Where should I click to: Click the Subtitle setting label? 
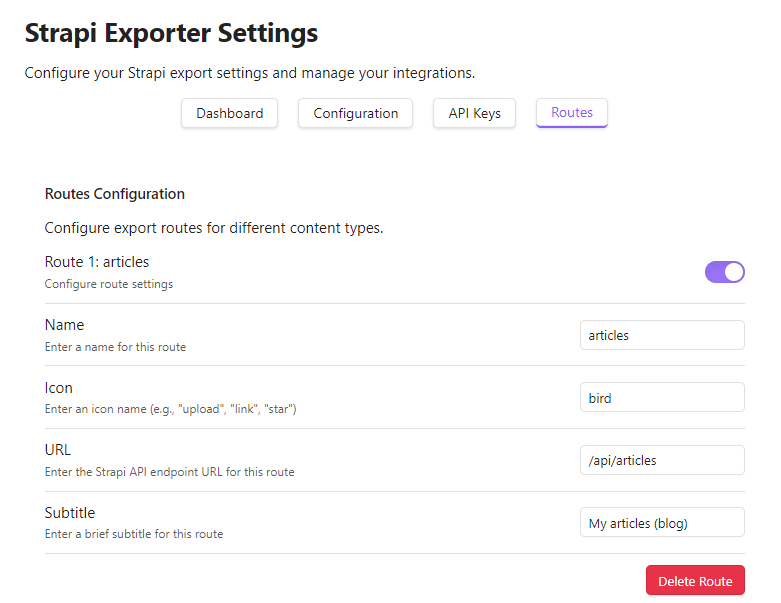70,513
